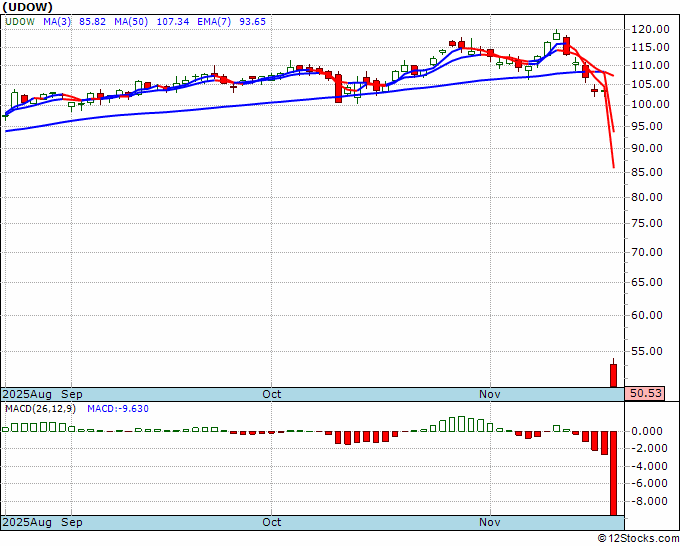
Task: Click the 105.00 price axis label
Action: [650, 84]
